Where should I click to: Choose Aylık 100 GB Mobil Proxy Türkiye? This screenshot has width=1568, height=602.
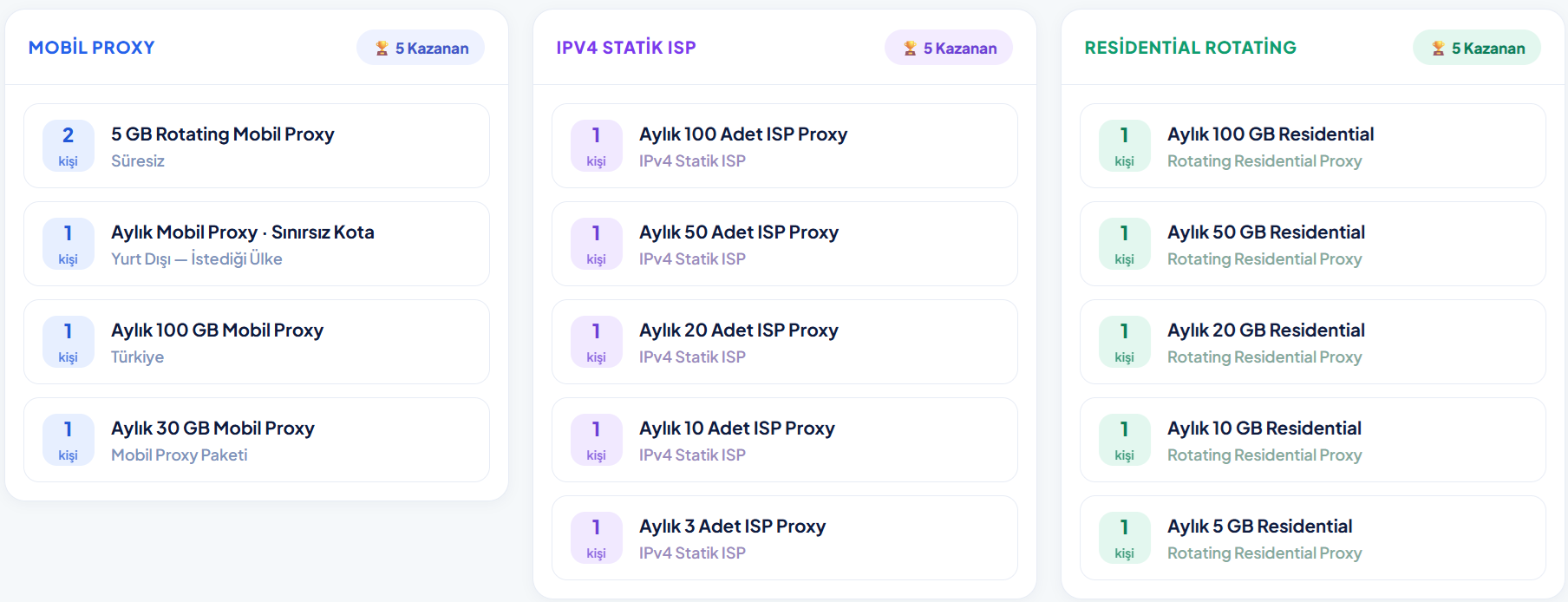click(x=257, y=342)
